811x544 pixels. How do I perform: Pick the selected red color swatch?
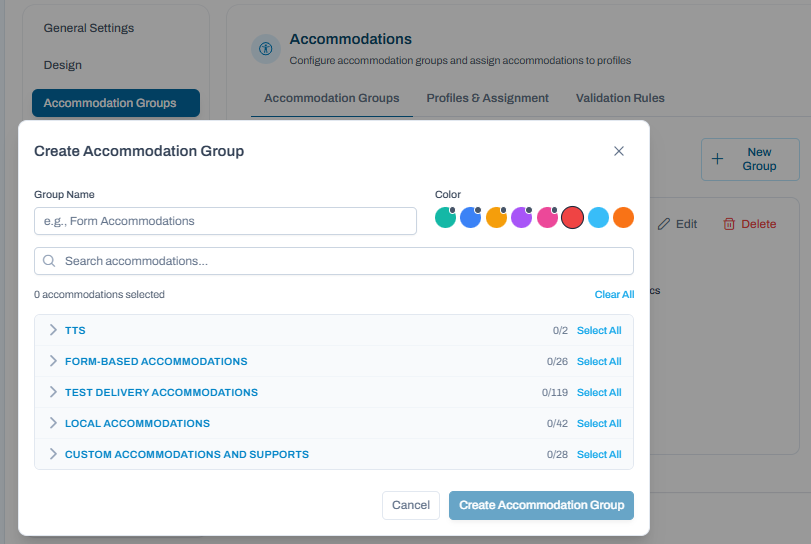point(573,217)
